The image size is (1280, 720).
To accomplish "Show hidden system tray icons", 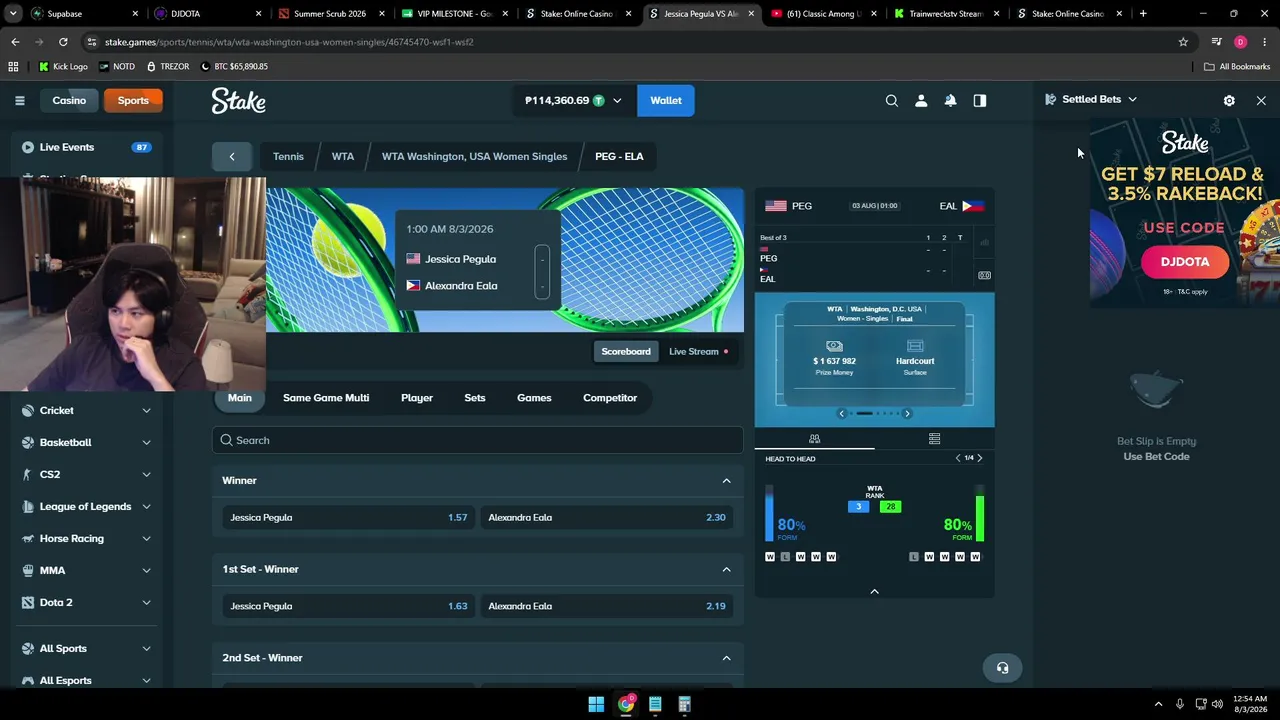I will (x=1159, y=704).
